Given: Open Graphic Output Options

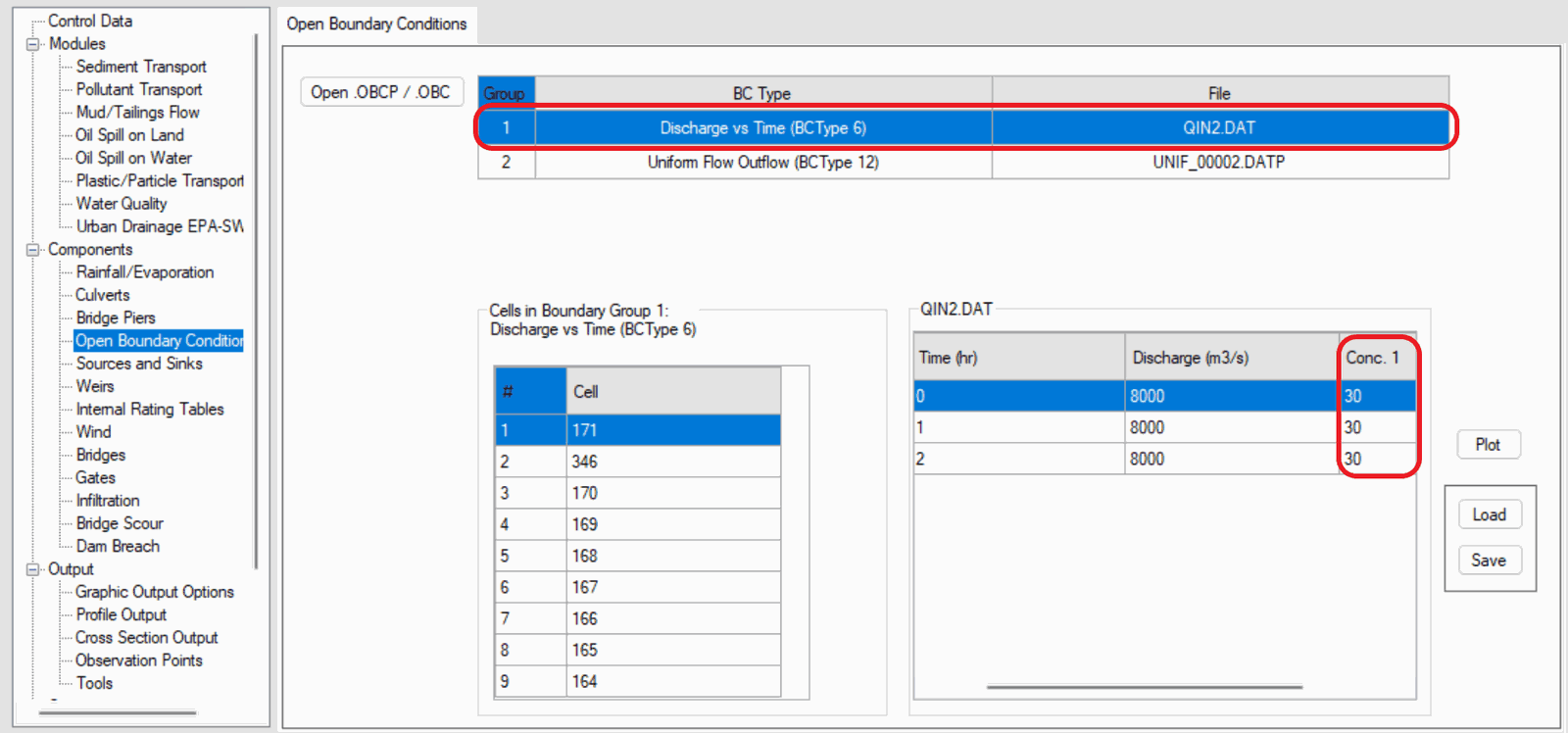Looking at the screenshot, I should coord(154,592).
